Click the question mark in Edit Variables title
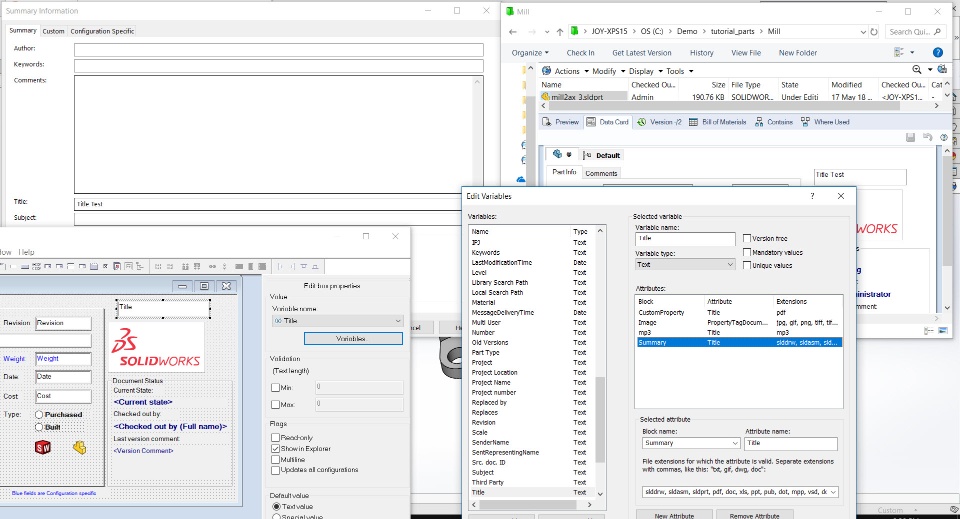 812,196
